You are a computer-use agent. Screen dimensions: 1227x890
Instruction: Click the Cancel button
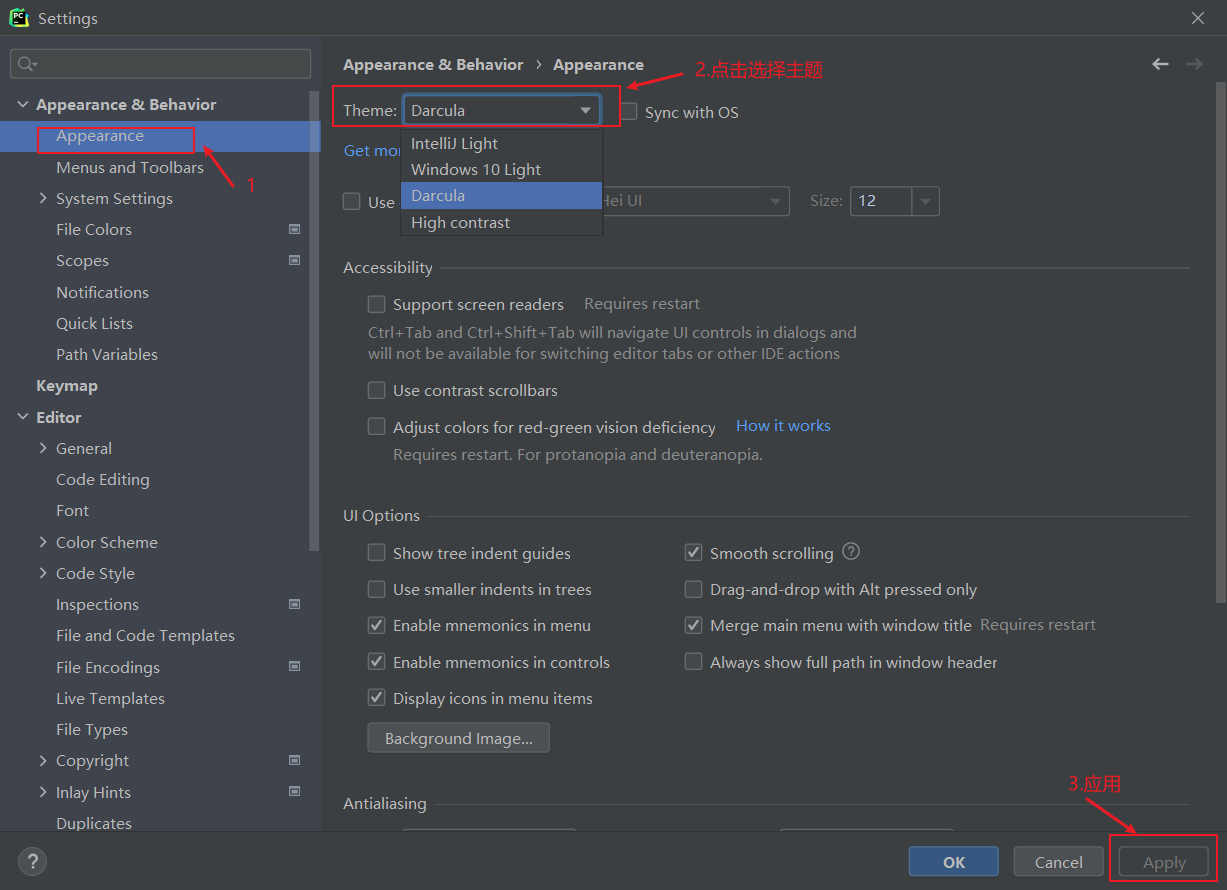(1059, 862)
